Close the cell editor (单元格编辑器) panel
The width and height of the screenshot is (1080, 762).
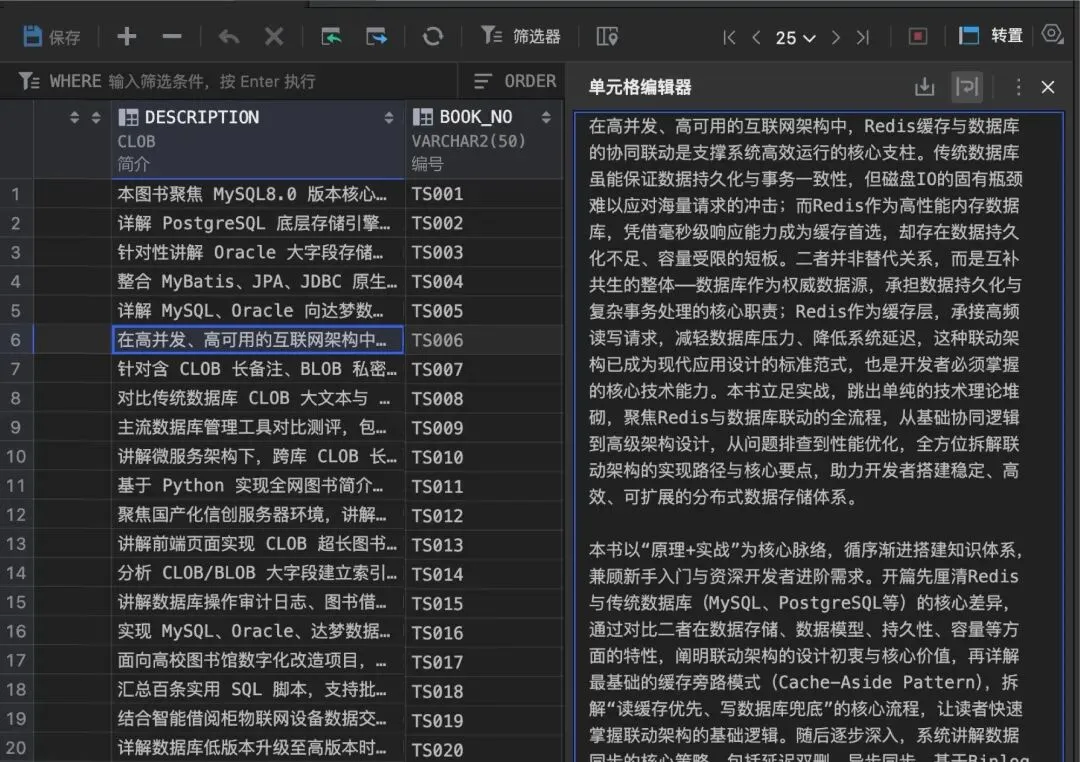point(1048,87)
